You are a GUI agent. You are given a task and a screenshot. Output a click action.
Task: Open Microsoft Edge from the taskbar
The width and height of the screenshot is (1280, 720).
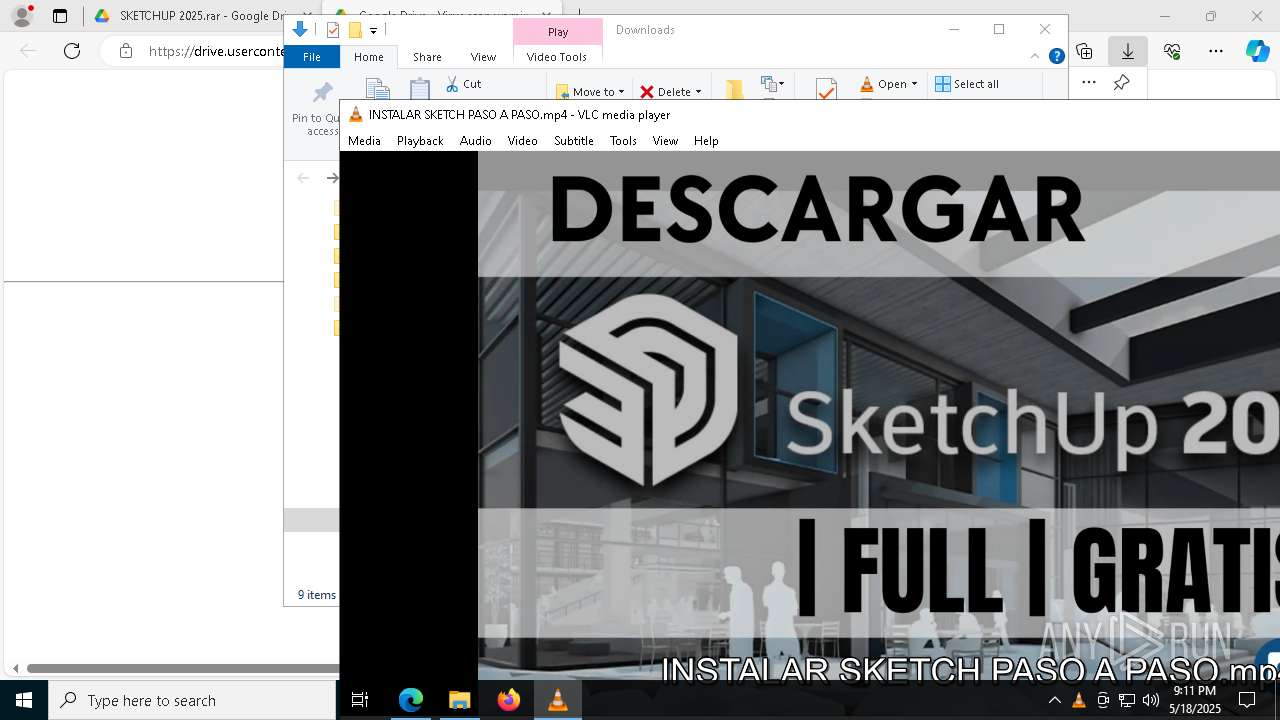coord(411,700)
